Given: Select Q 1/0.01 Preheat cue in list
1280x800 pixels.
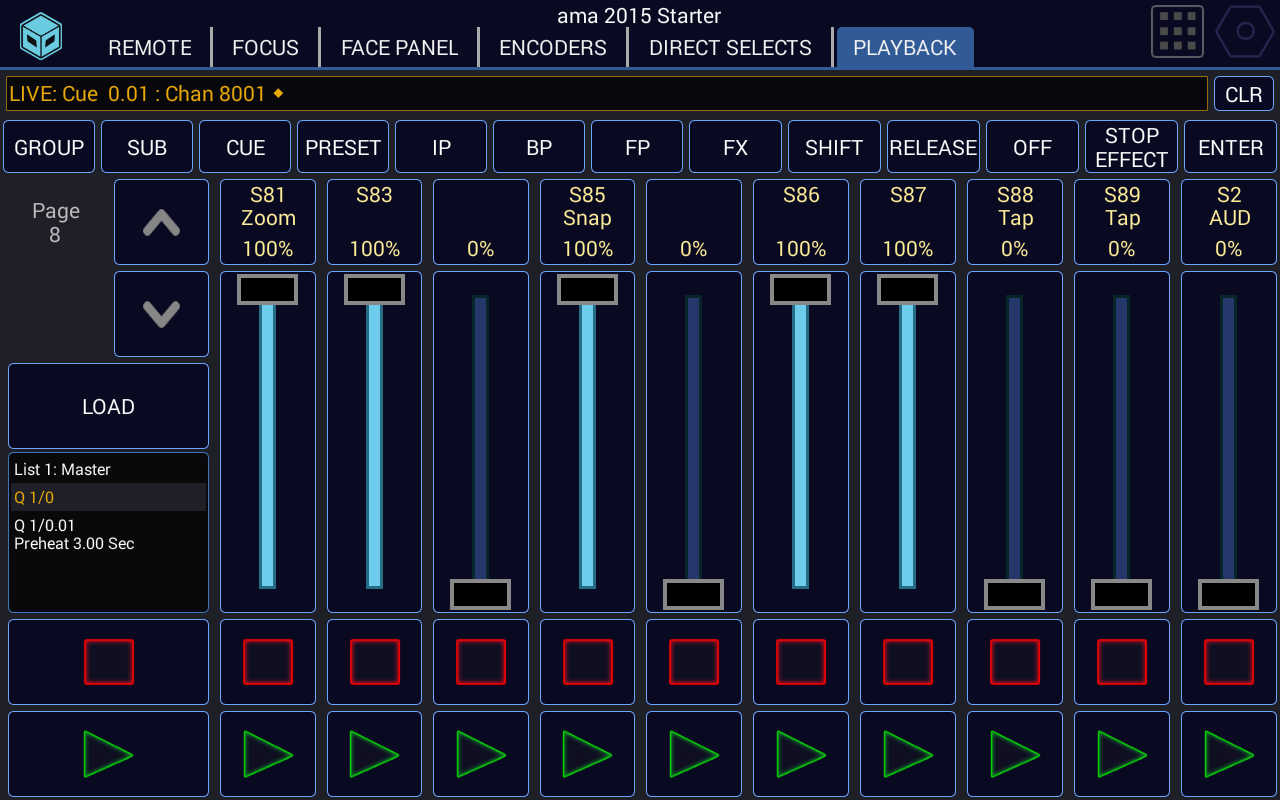Looking at the screenshot, I should coord(74,535).
